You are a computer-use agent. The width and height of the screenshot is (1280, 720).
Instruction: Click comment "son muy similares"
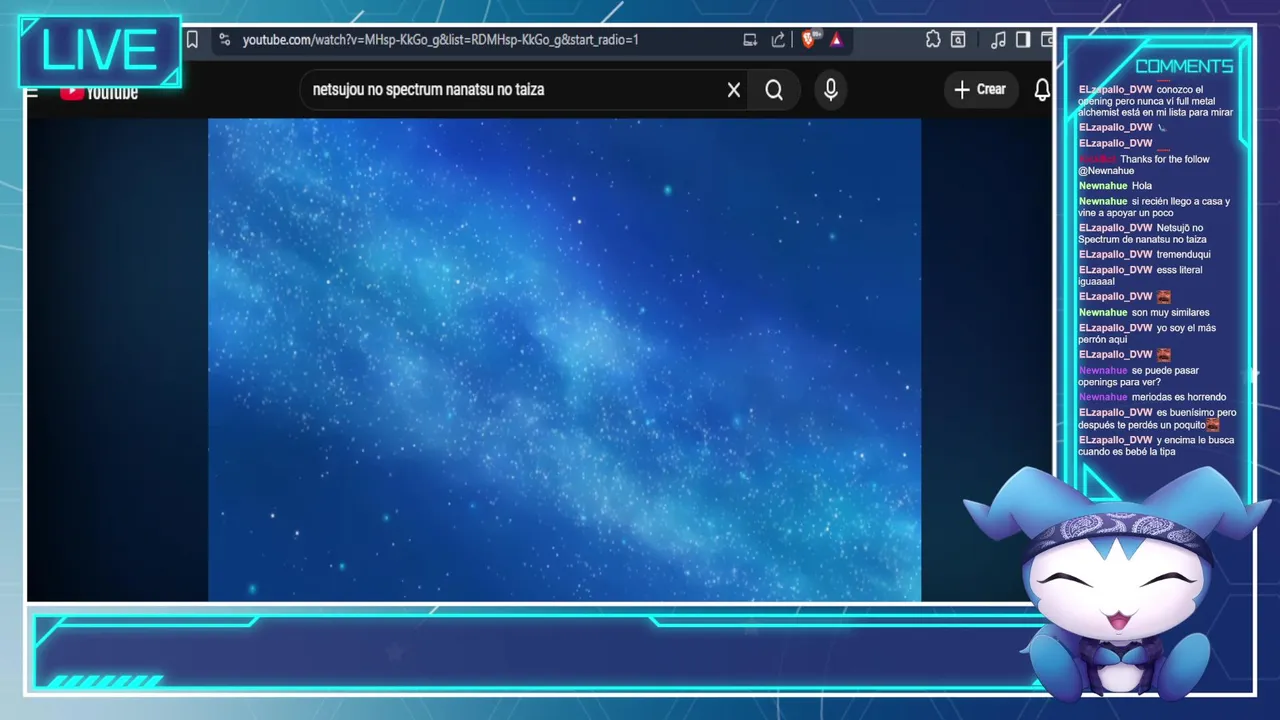[1170, 312]
